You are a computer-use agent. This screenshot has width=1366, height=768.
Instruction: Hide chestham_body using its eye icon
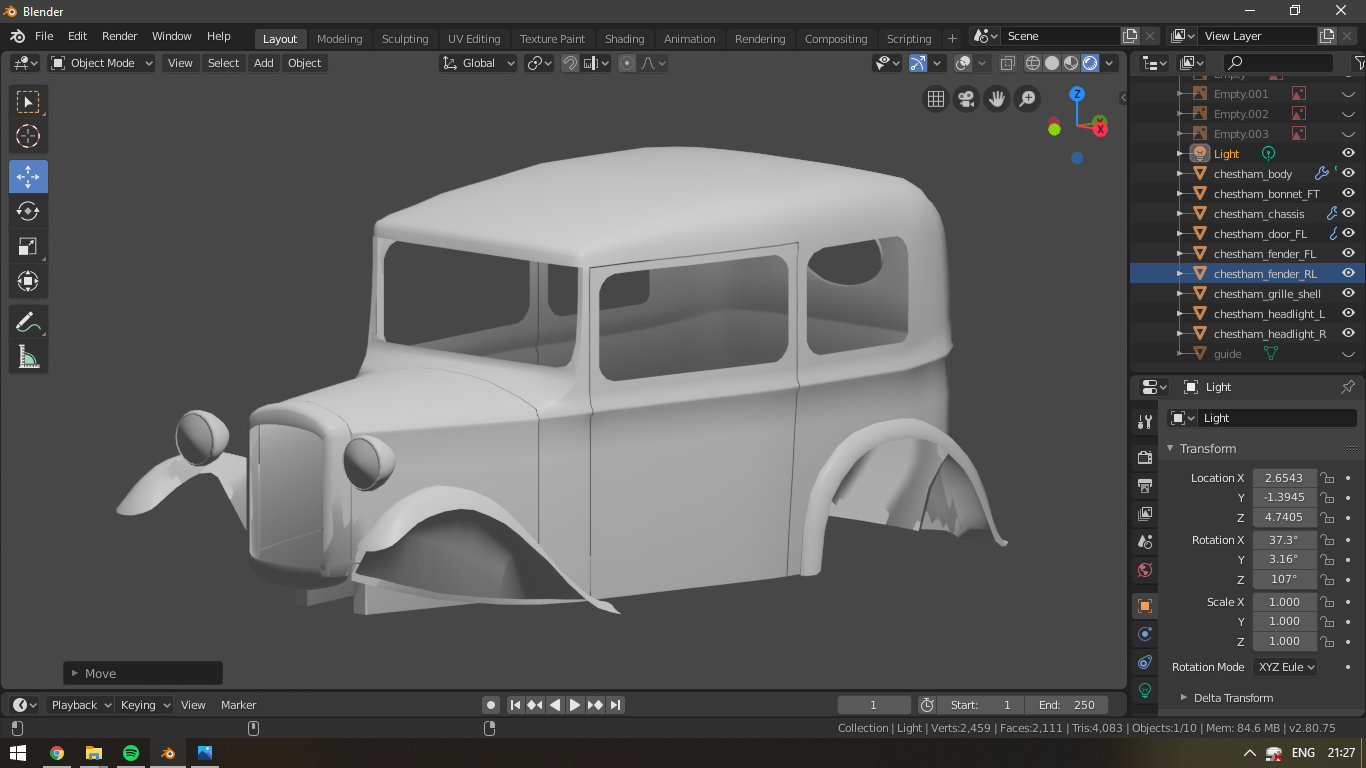pyautogui.click(x=1348, y=173)
